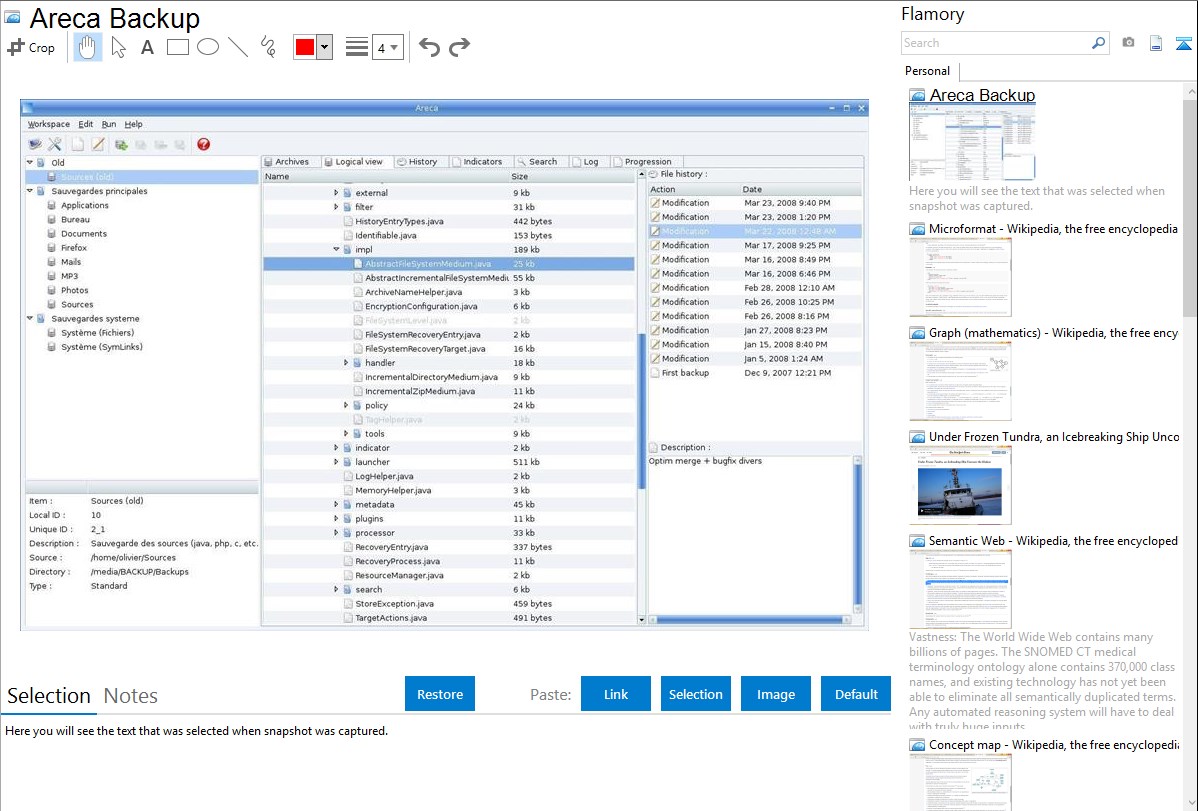
Task: Select the 'StoreException.java' file row
Action: tap(449, 604)
